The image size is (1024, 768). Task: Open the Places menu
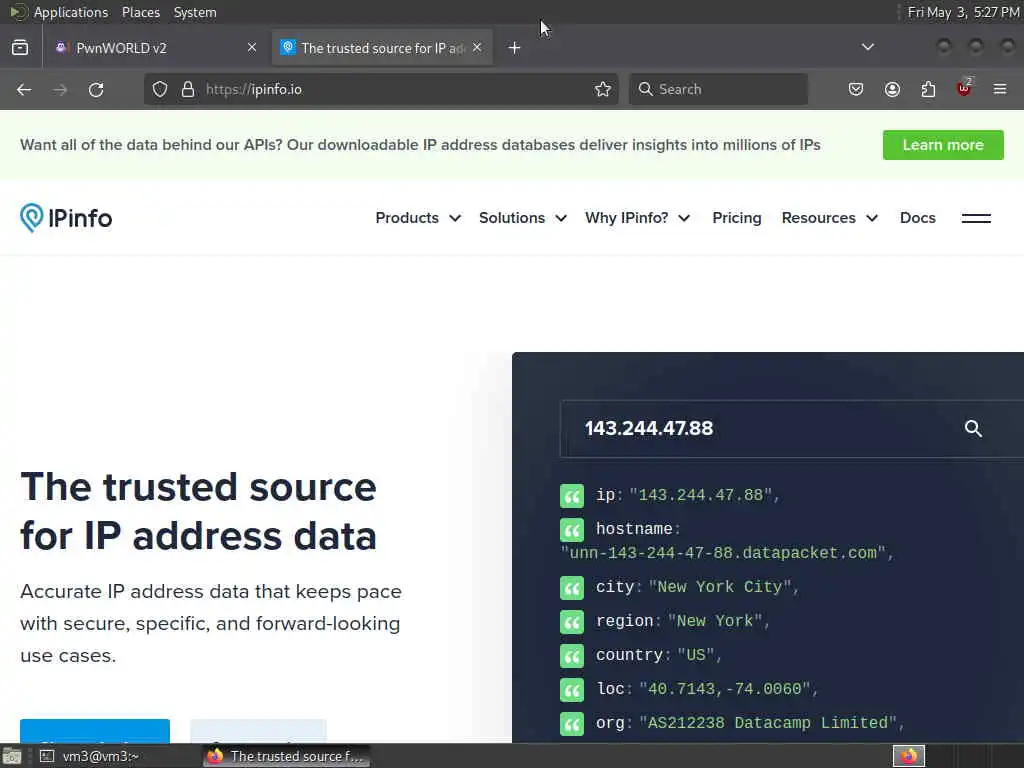[x=141, y=12]
